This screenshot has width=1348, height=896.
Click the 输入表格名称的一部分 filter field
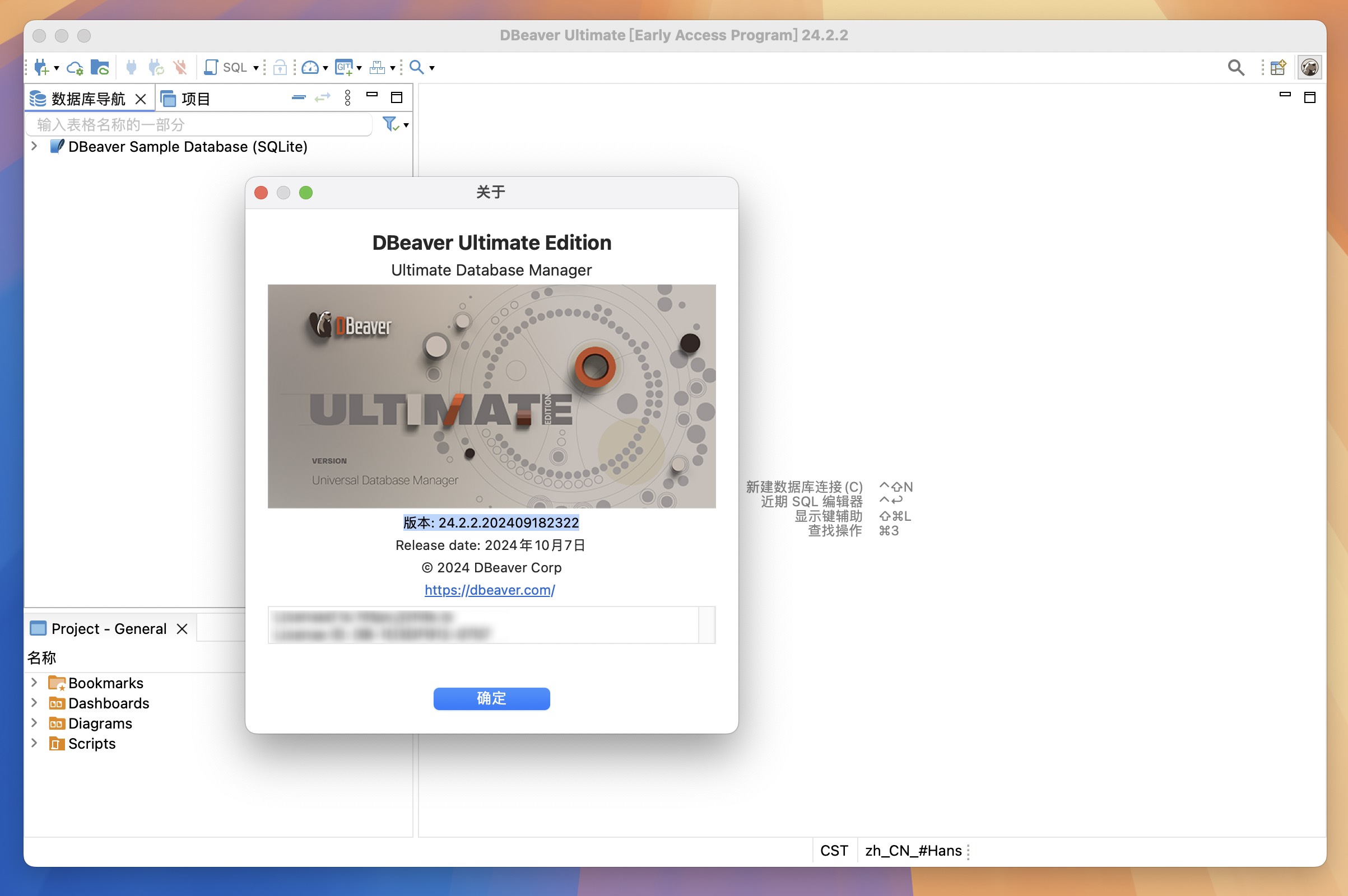coord(199,124)
